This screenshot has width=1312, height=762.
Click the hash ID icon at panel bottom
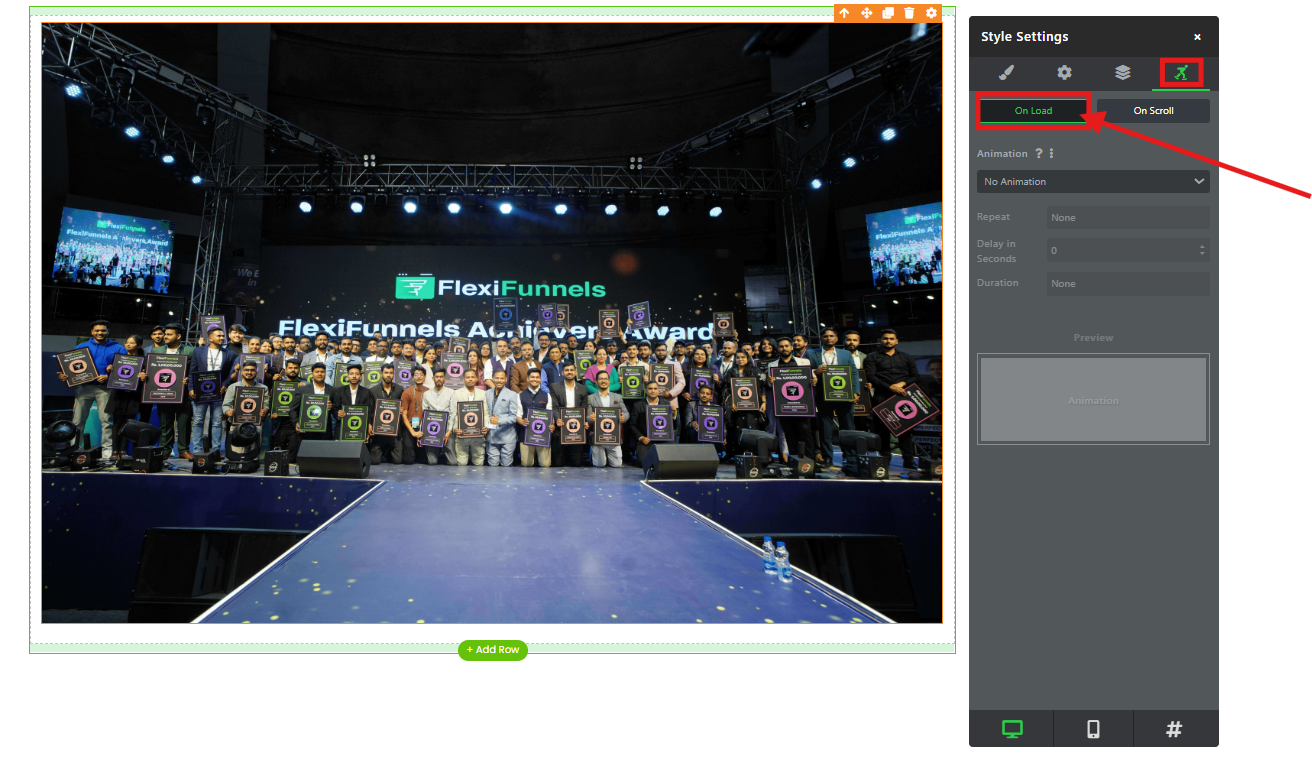pyautogui.click(x=1175, y=729)
